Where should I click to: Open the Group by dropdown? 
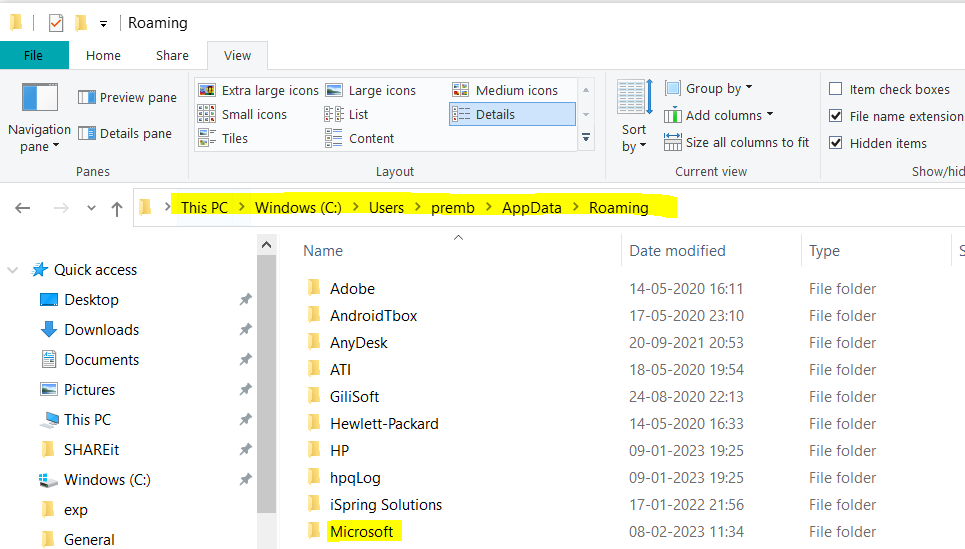click(709, 89)
